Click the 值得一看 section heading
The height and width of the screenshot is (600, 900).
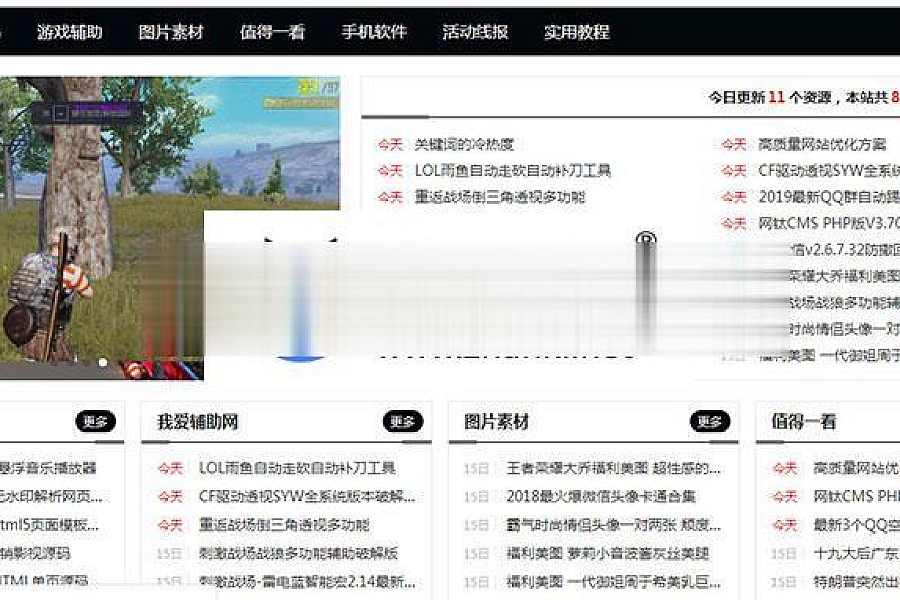tap(804, 422)
